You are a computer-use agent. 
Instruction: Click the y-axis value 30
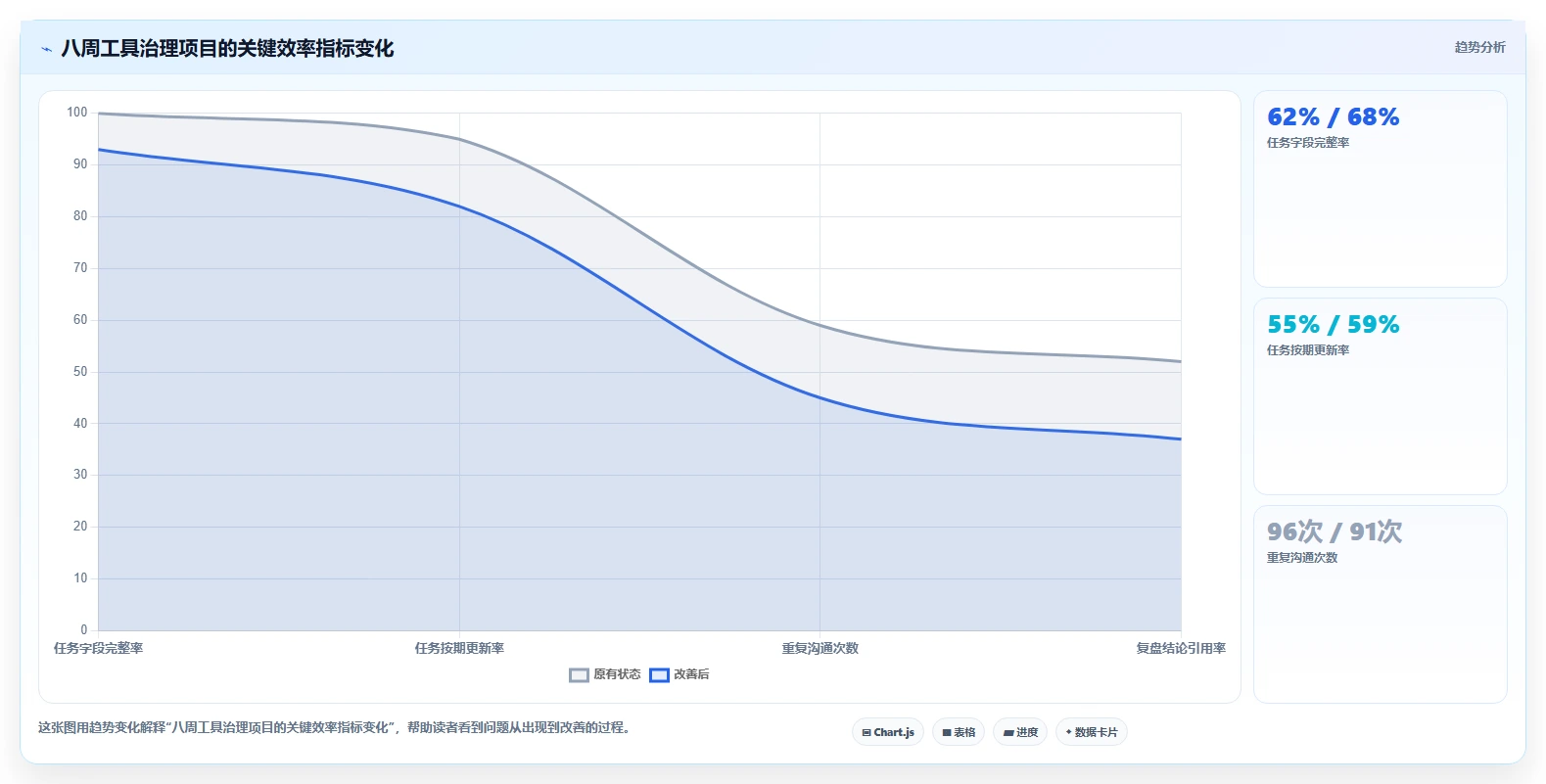point(80,475)
